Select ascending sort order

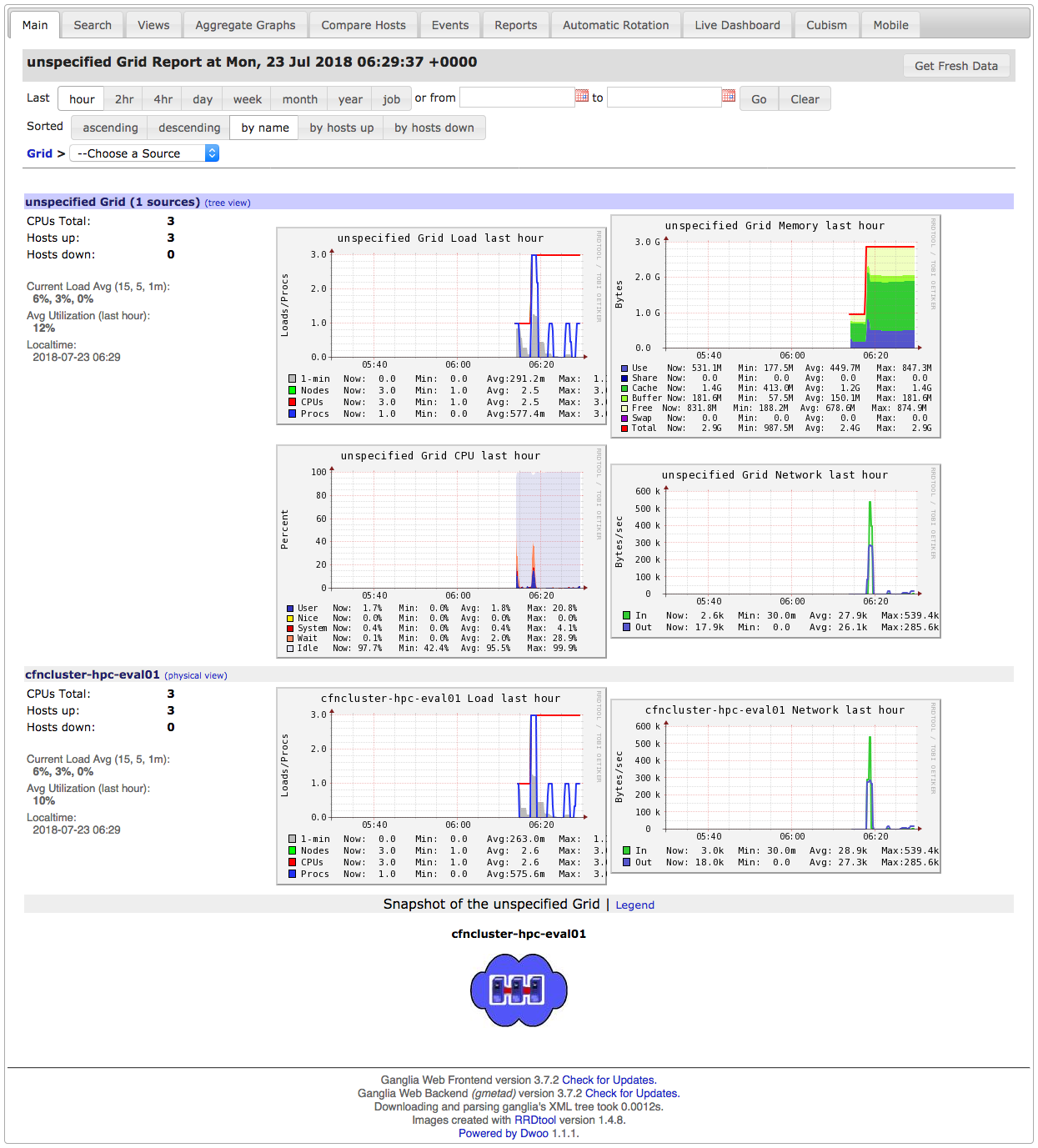[108, 127]
